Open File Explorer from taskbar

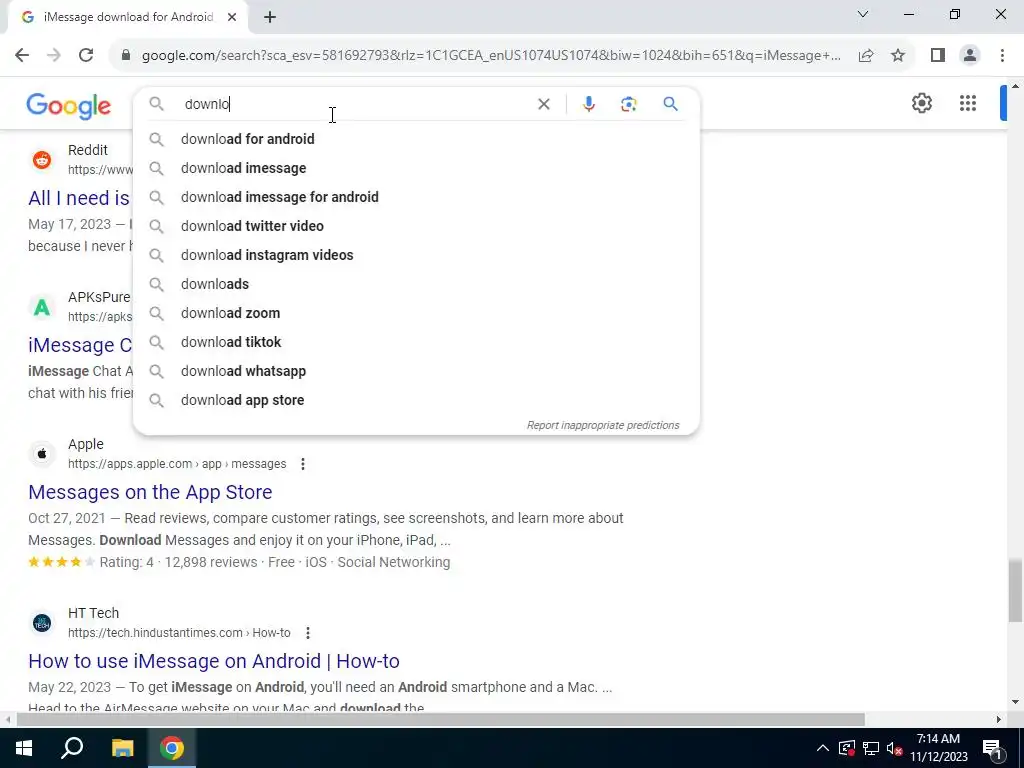tap(122, 748)
